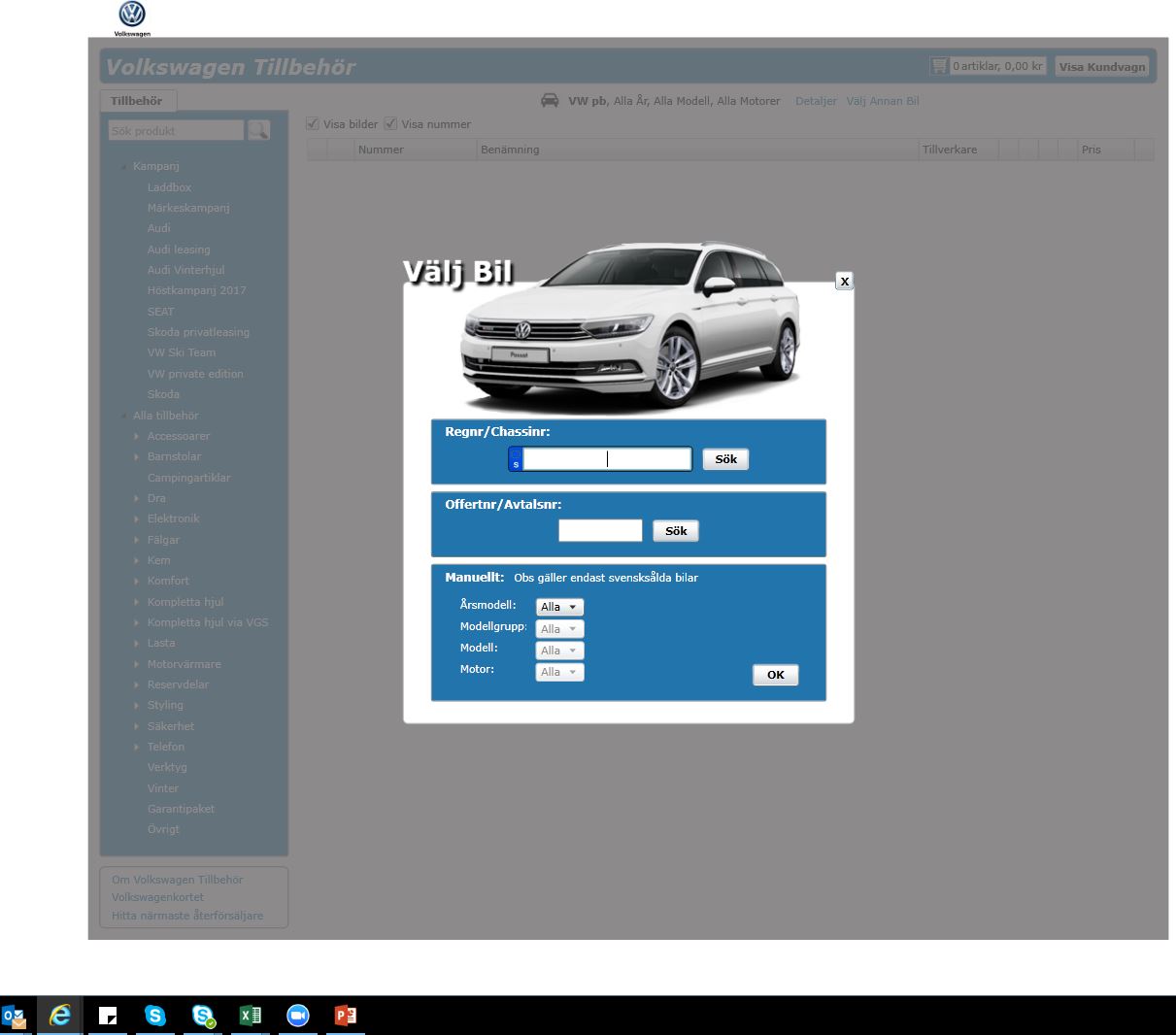Open the Årsmodell dropdown
1176x1035 pixels.
click(559, 607)
